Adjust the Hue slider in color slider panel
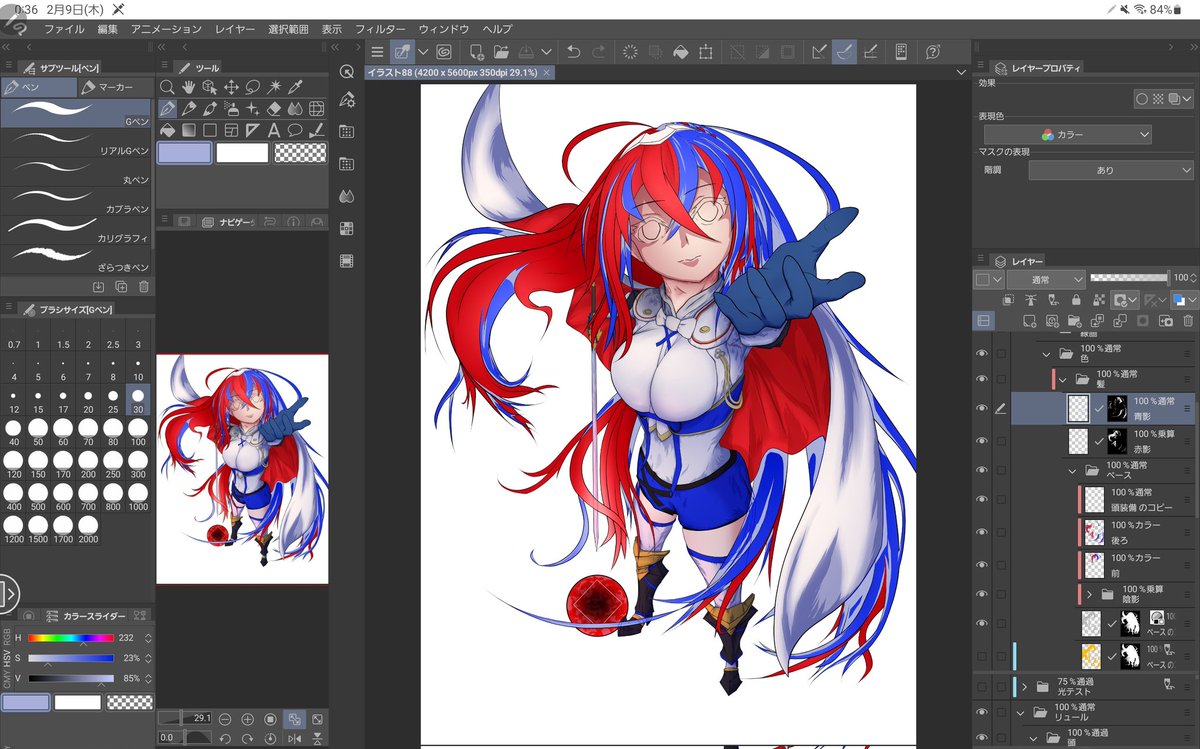 (70, 638)
